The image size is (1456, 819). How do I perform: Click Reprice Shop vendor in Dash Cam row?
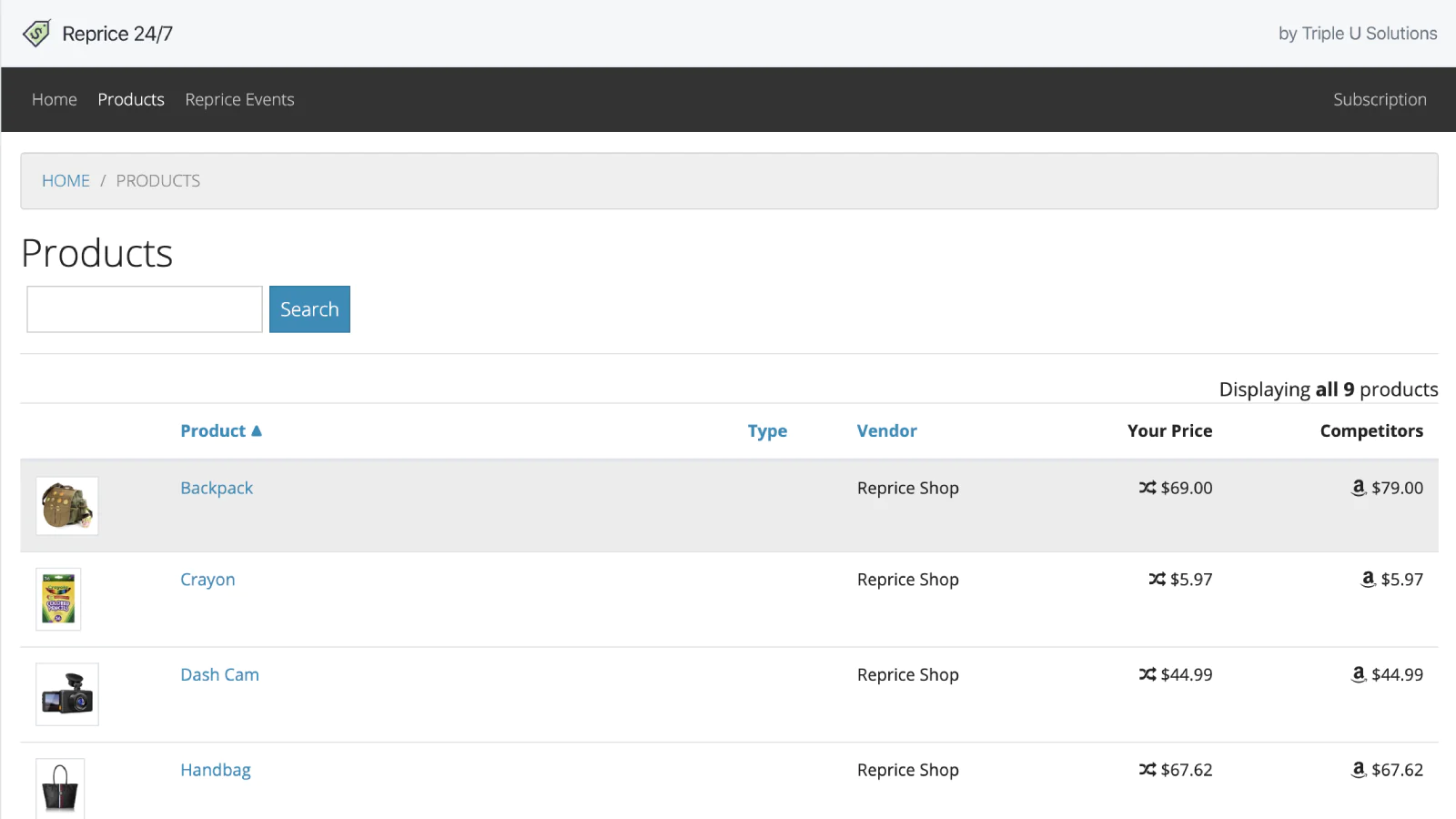[x=908, y=674]
